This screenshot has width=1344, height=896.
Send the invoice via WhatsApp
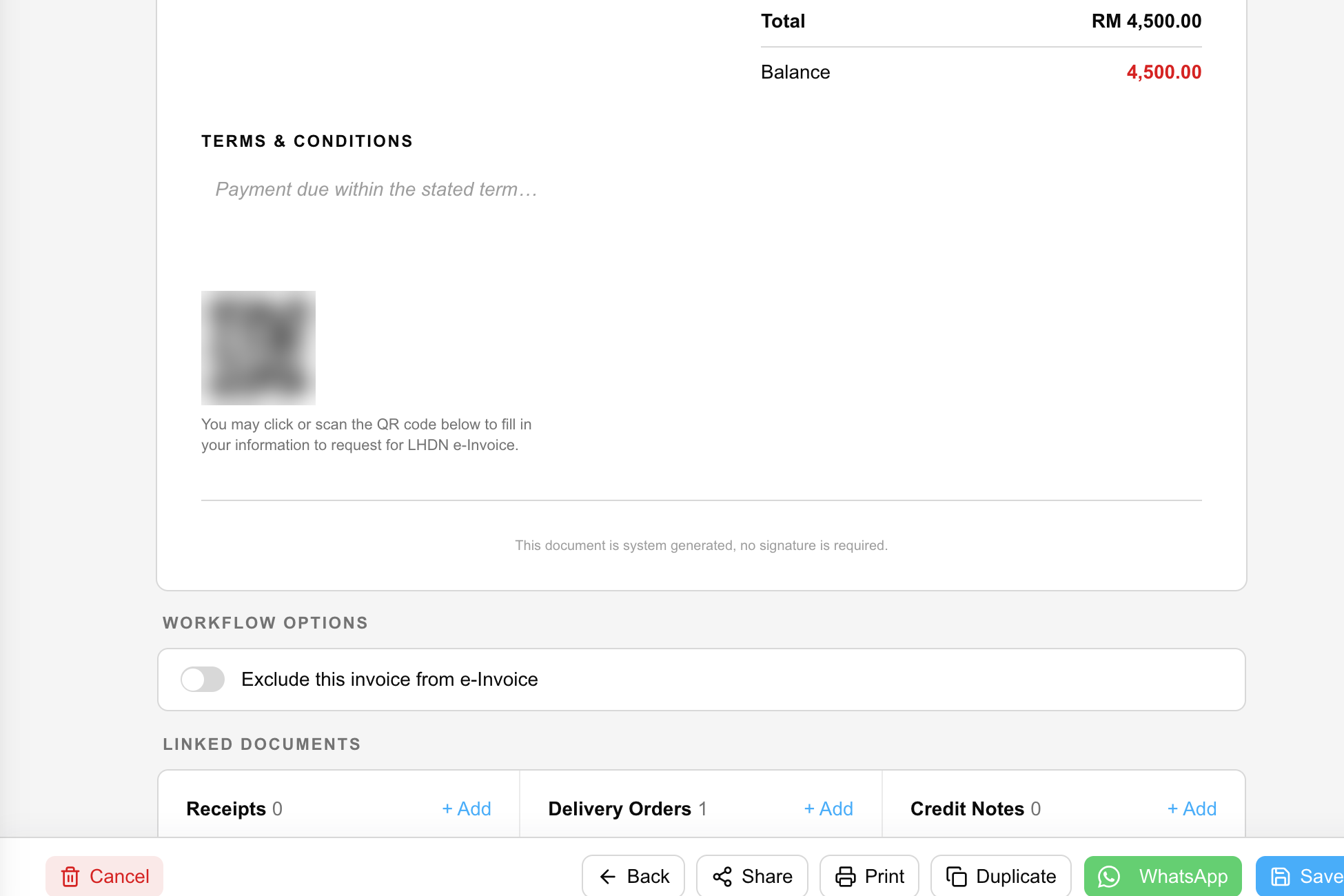click(x=1163, y=876)
